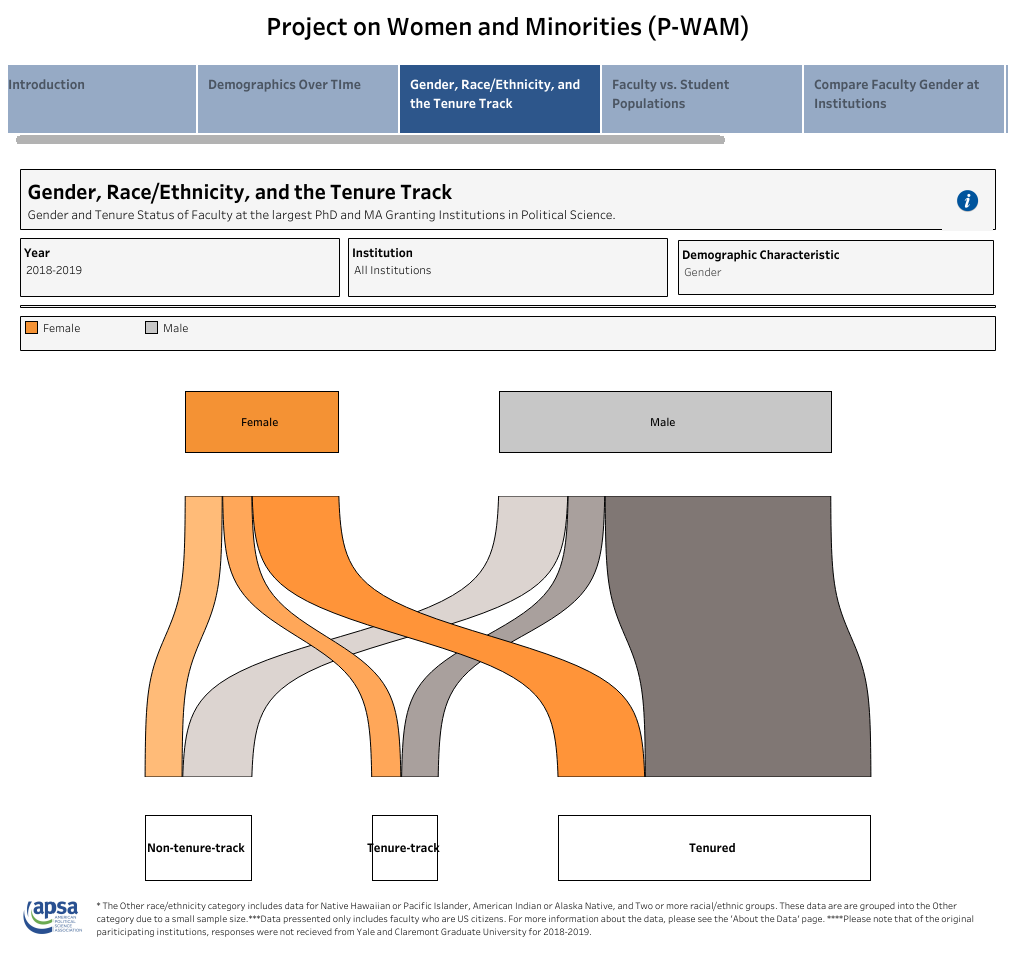Click the horizontal tab scrollbar

(x=370, y=140)
